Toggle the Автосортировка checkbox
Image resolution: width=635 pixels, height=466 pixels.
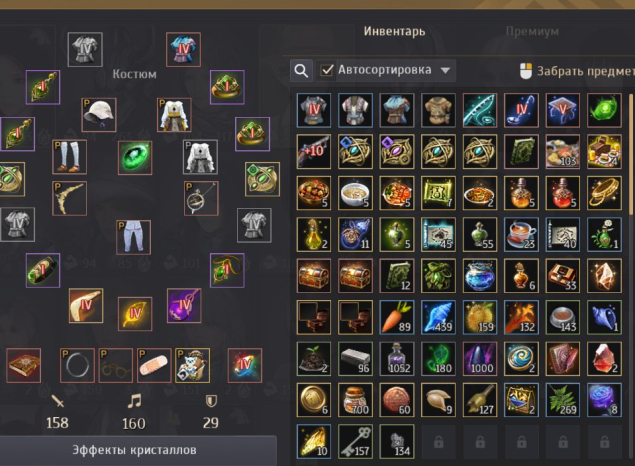point(326,70)
